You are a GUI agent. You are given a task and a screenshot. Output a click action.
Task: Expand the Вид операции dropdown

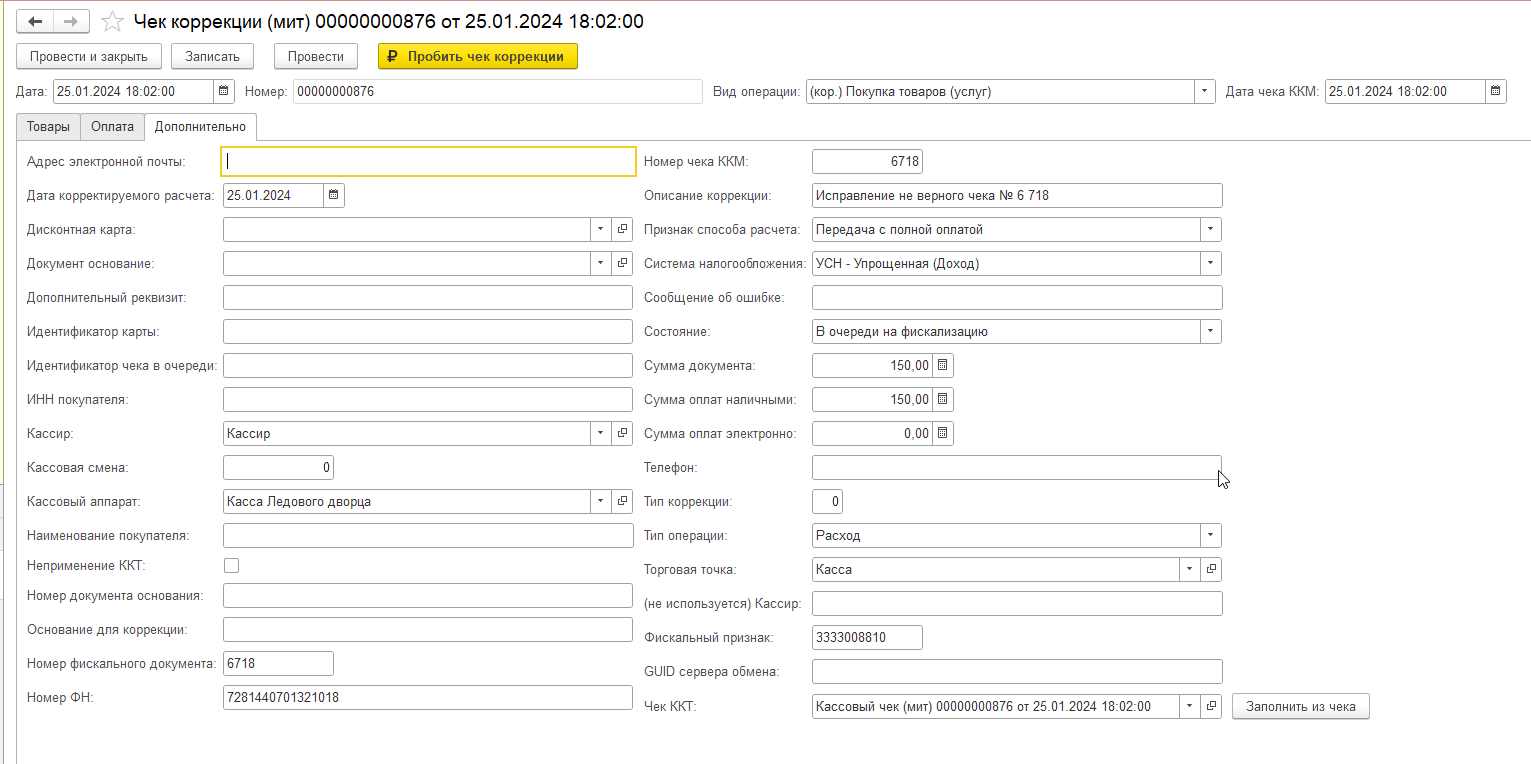tap(1204, 91)
